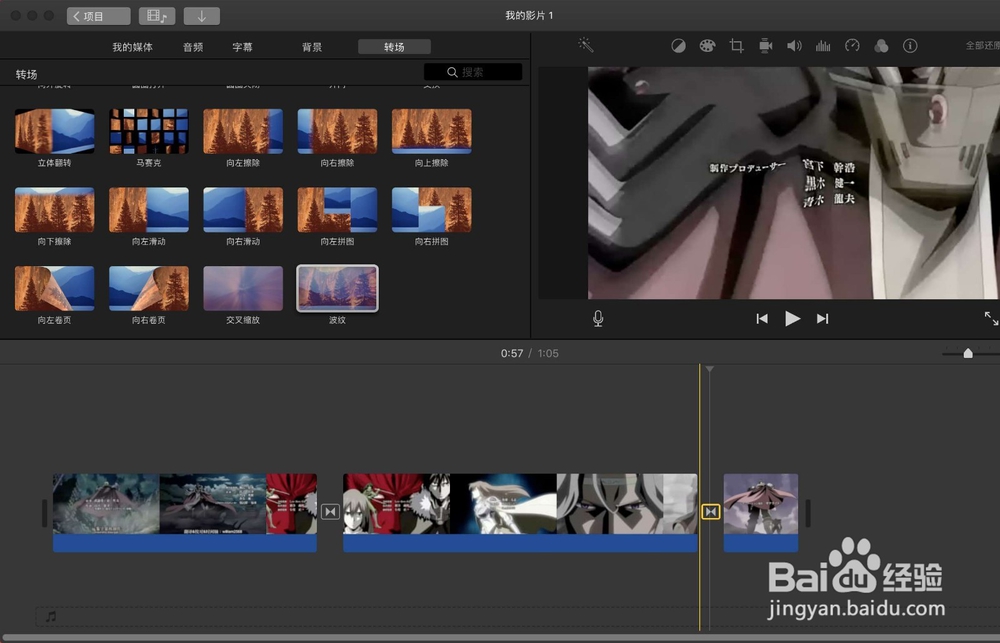Click the timeline zoom slider handle
This screenshot has width=1000, height=643.
pyautogui.click(x=967, y=353)
